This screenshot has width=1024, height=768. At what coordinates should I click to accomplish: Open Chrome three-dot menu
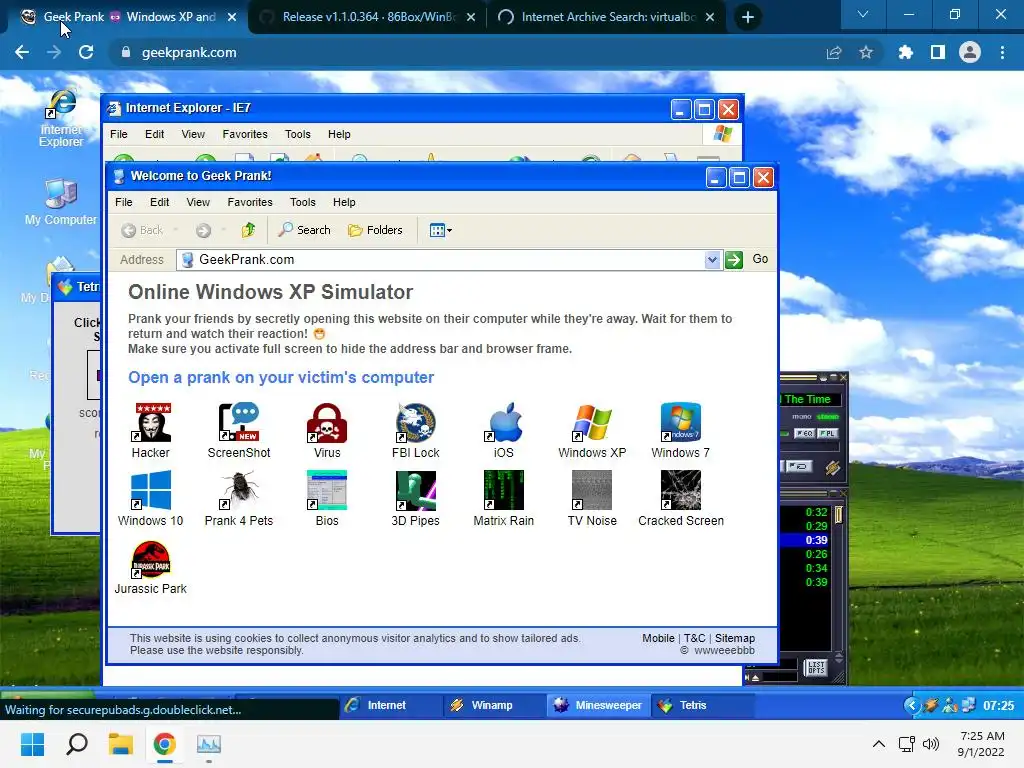tap(1002, 52)
